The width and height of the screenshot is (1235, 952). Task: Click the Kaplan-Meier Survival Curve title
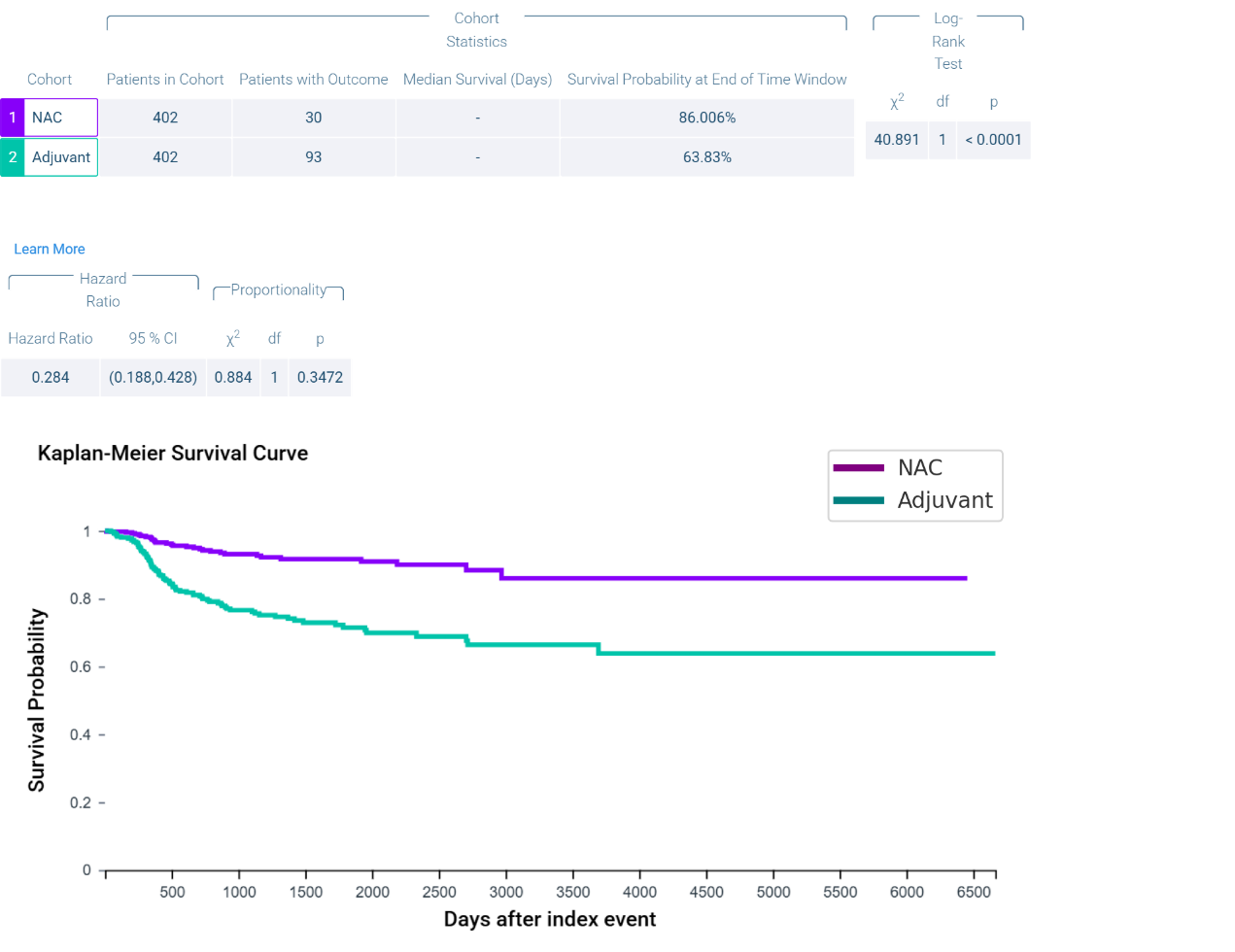(x=173, y=454)
